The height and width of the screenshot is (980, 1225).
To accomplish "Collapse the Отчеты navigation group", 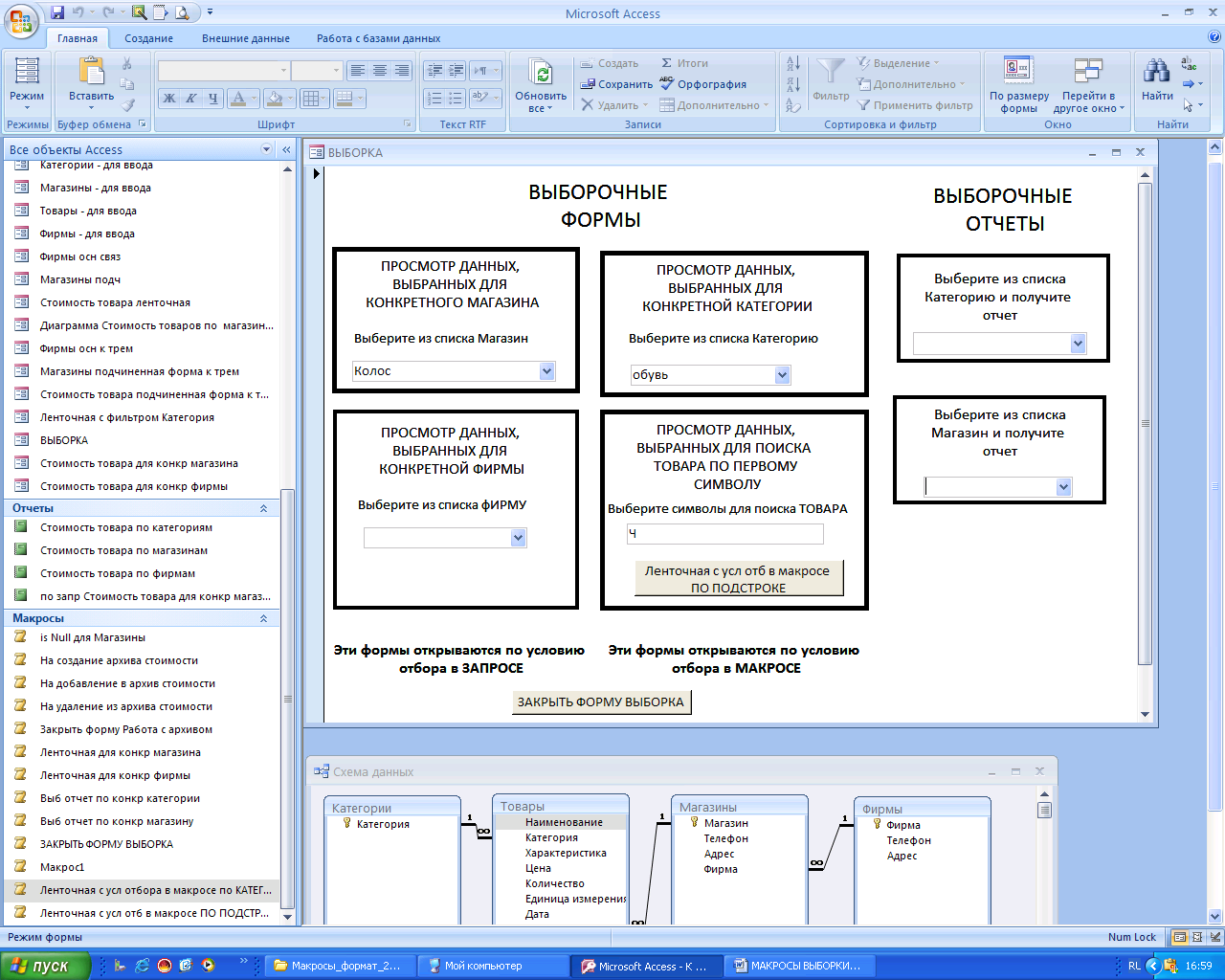I will tap(263, 508).
